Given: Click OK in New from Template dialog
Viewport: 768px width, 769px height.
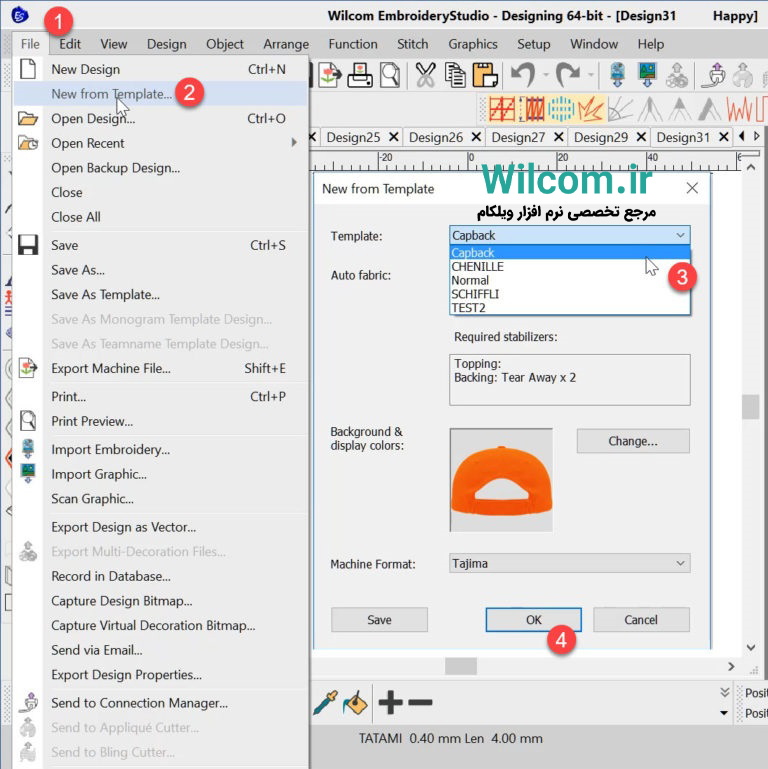Looking at the screenshot, I should [534, 619].
